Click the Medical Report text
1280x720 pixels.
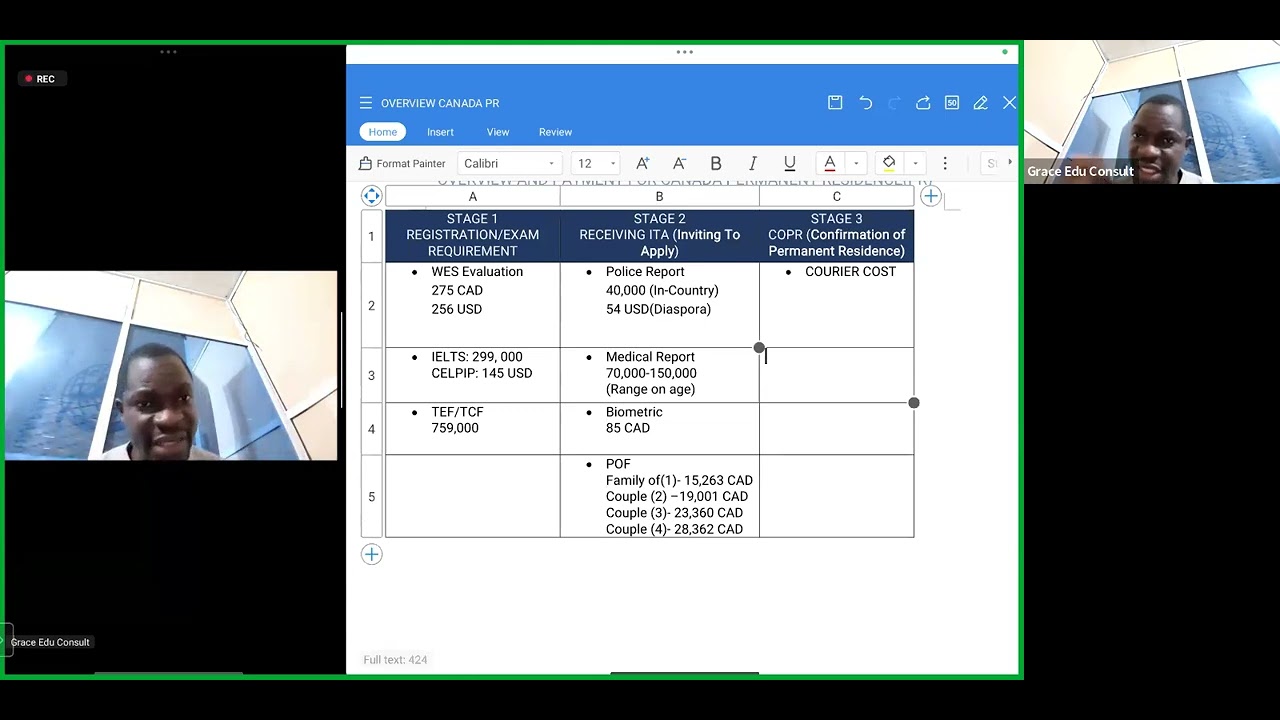650,357
